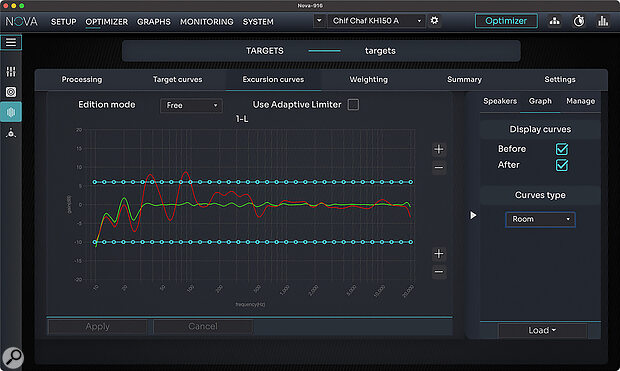Viewport: 620px width, 371px height.
Task: Click the lowercase targets label
Action: point(380,51)
